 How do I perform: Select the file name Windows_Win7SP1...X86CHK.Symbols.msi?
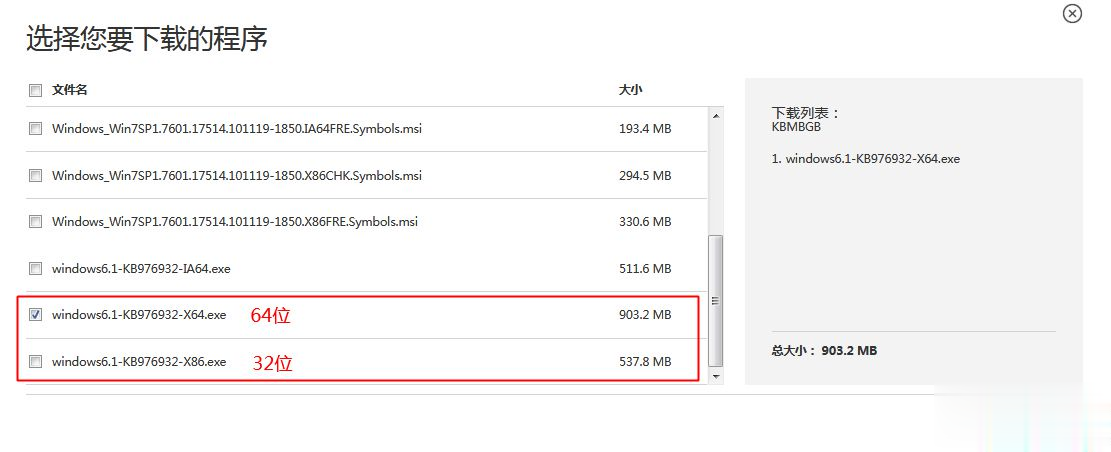click(x=237, y=175)
